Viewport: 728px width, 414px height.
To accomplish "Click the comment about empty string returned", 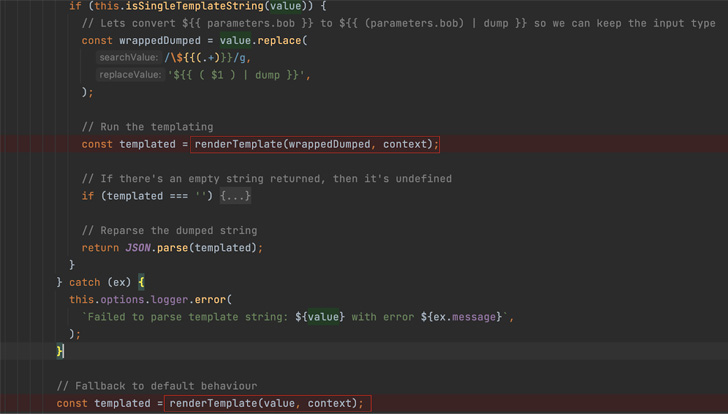I will (266, 179).
